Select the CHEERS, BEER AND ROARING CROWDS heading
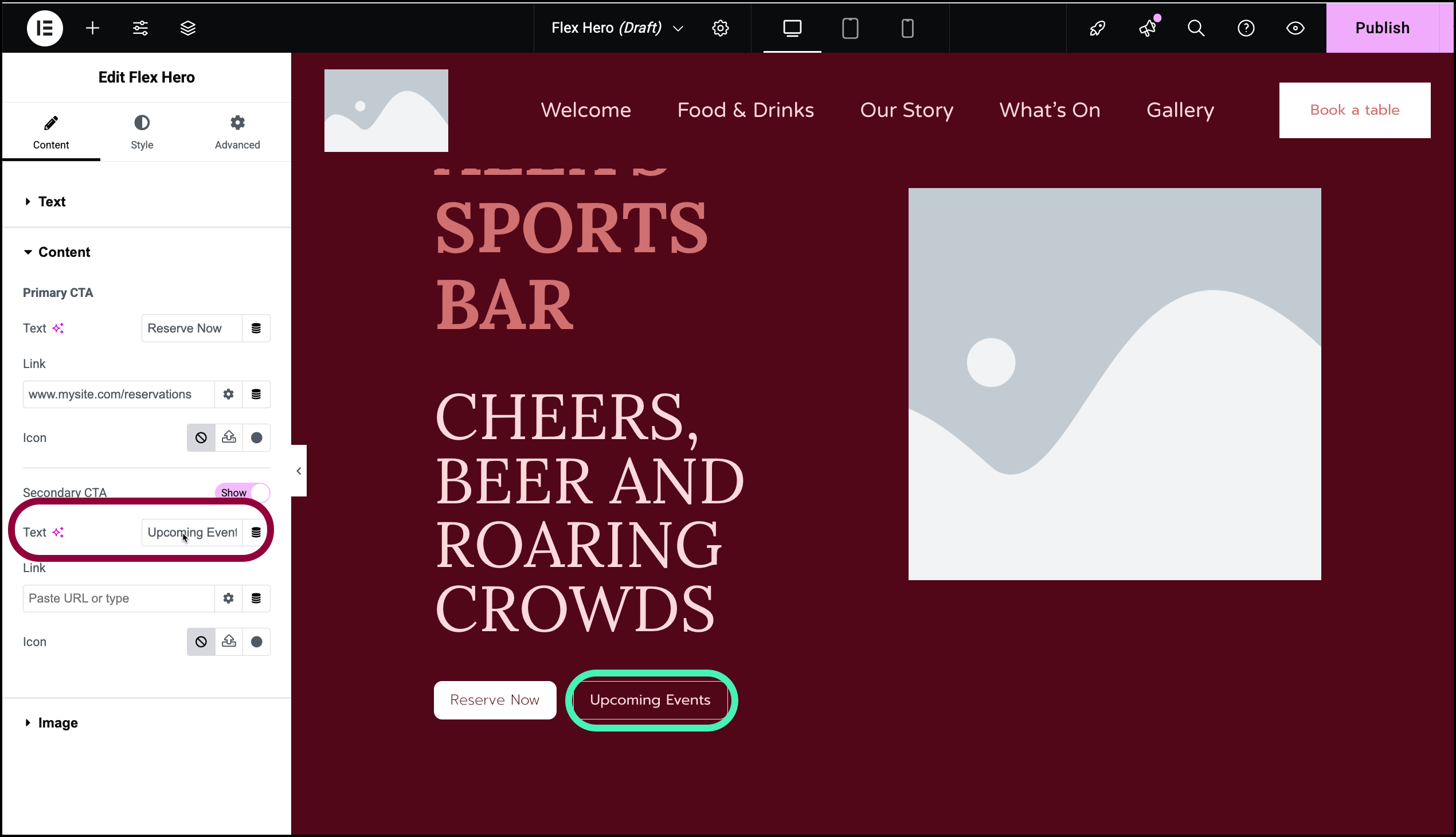Screen dimensions: 1456x837 [x=590, y=512]
